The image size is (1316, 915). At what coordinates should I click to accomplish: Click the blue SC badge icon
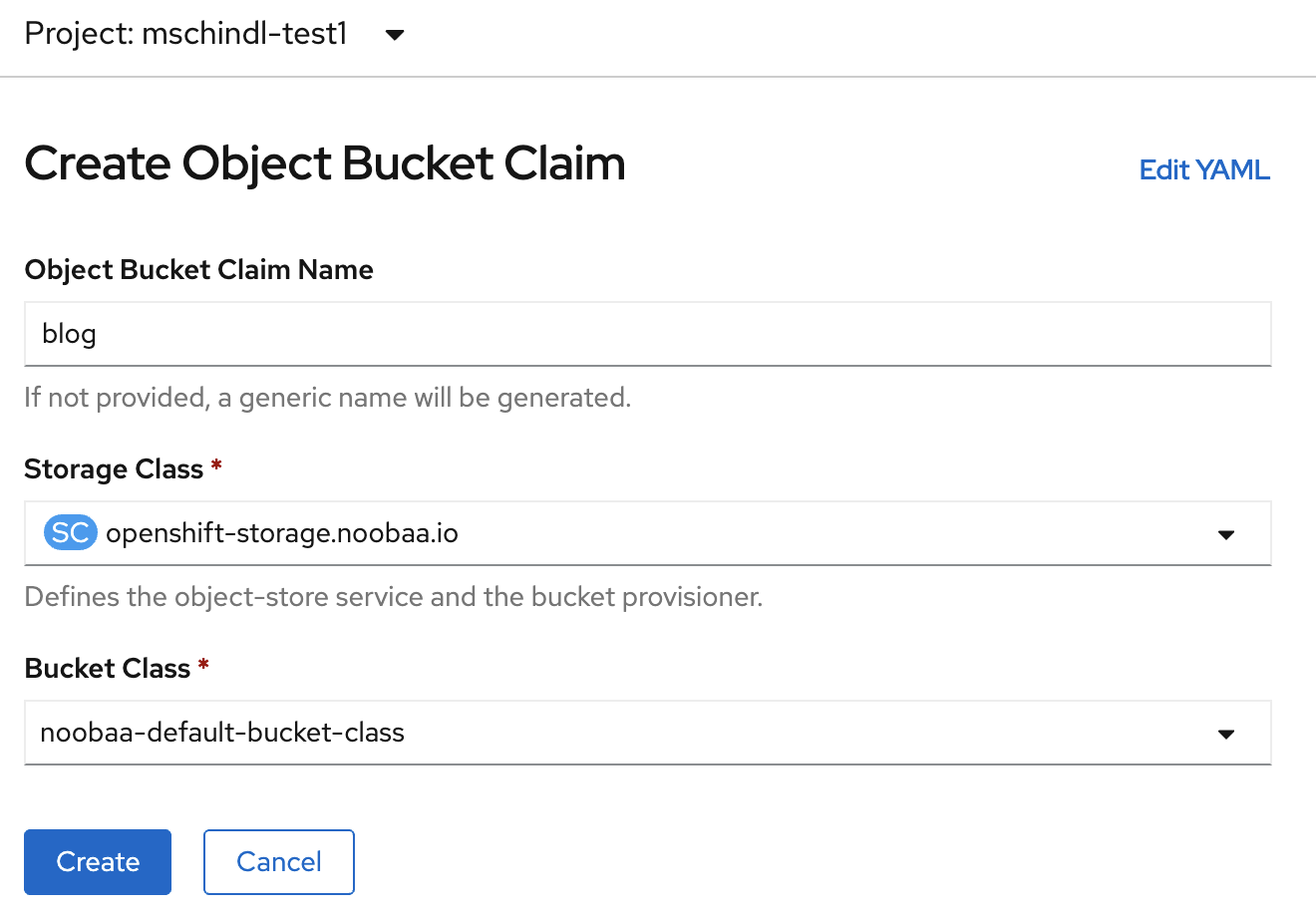[70, 533]
